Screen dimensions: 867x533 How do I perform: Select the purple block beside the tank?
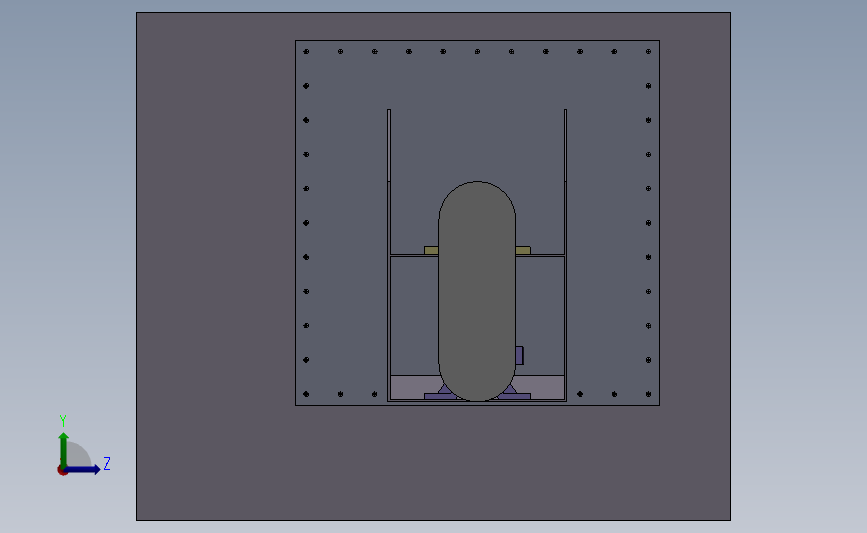tap(519, 356)
